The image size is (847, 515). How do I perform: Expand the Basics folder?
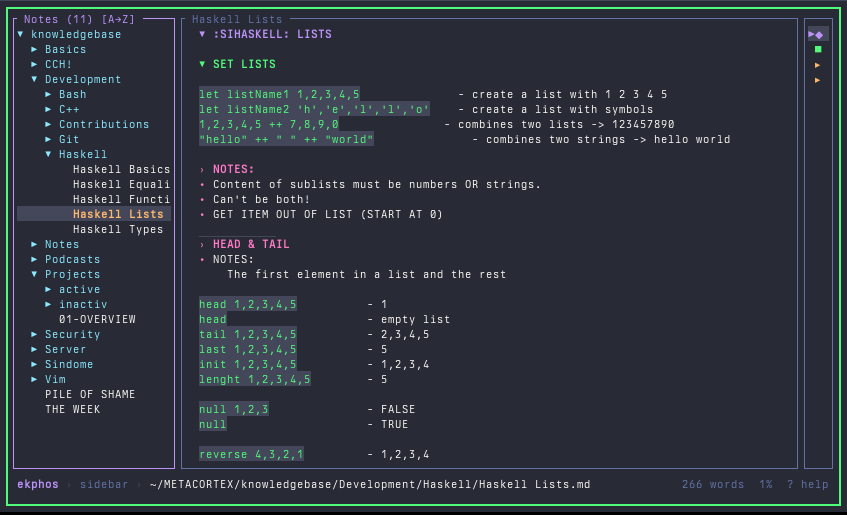[x=34, y=49]
